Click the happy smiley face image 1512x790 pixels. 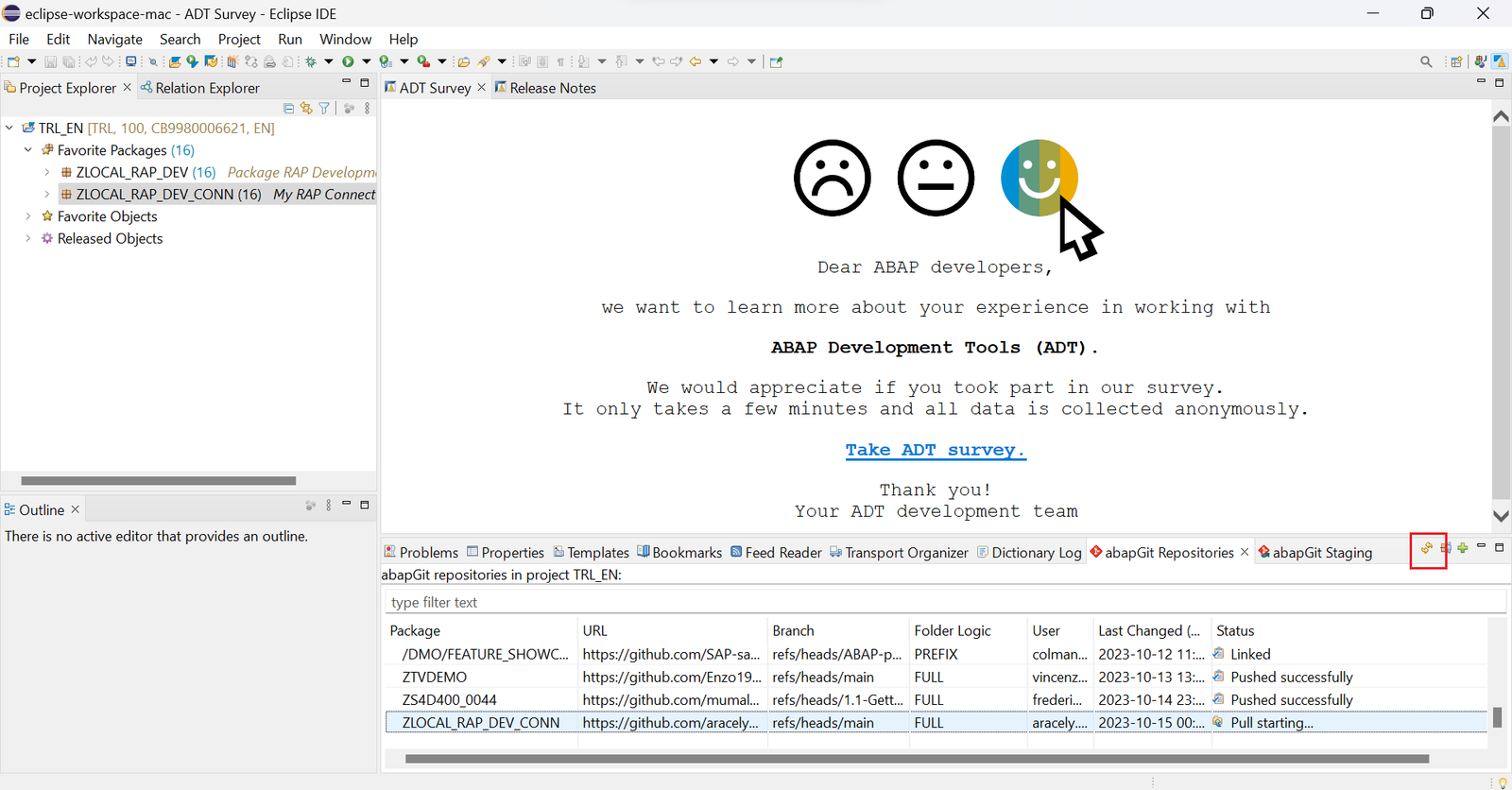1039,178
